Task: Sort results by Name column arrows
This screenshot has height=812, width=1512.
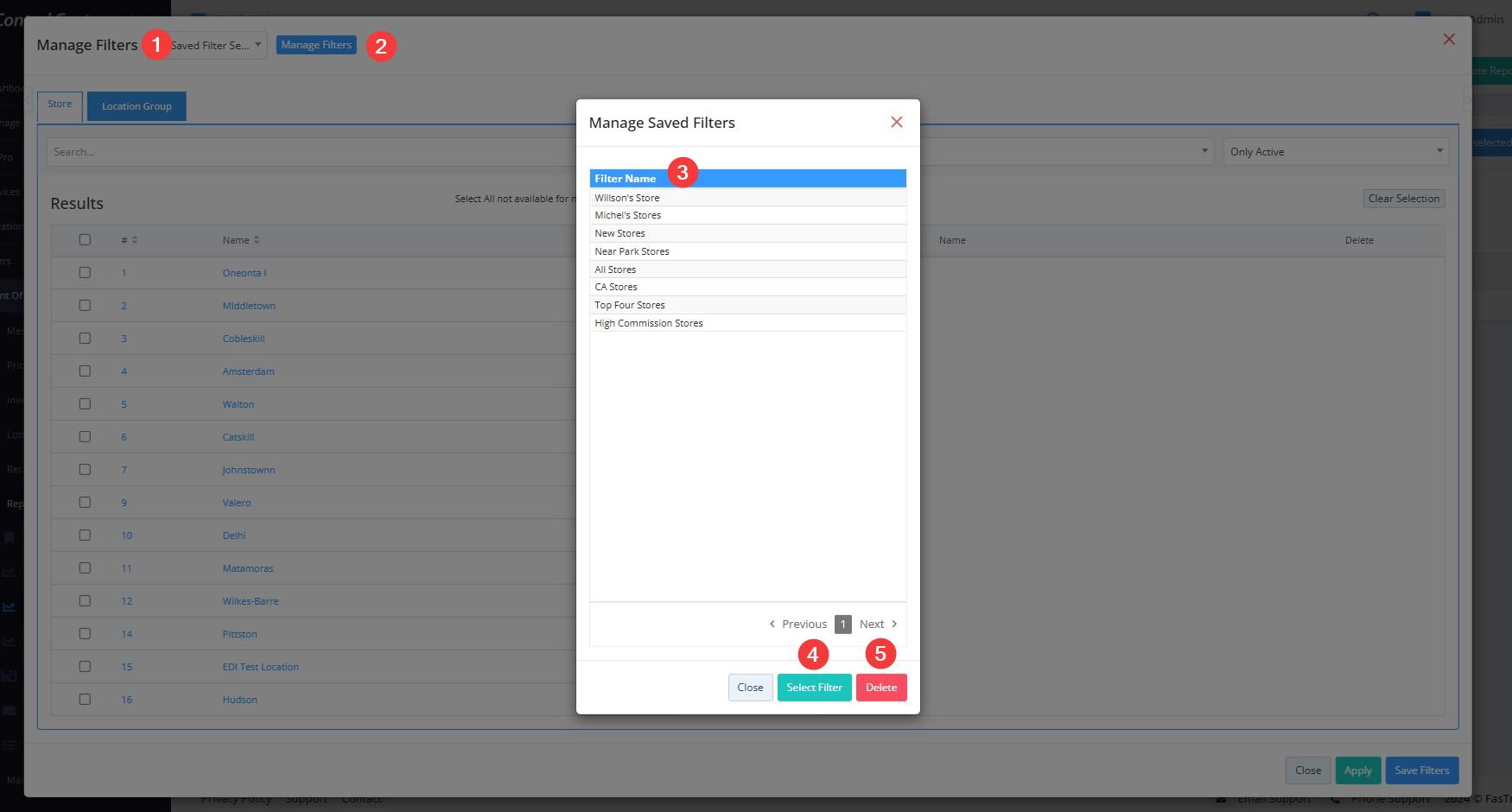Action: 257,240
